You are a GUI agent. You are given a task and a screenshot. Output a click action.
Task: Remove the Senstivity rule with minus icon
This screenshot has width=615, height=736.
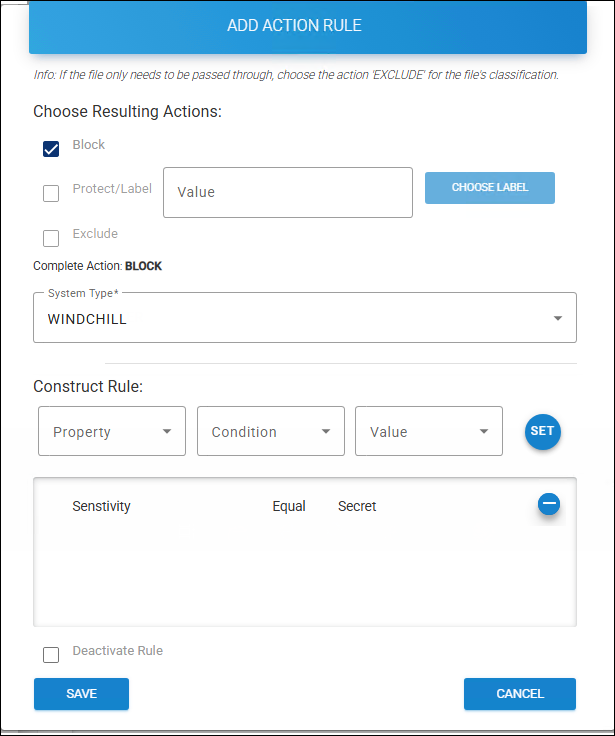(548, 504)
